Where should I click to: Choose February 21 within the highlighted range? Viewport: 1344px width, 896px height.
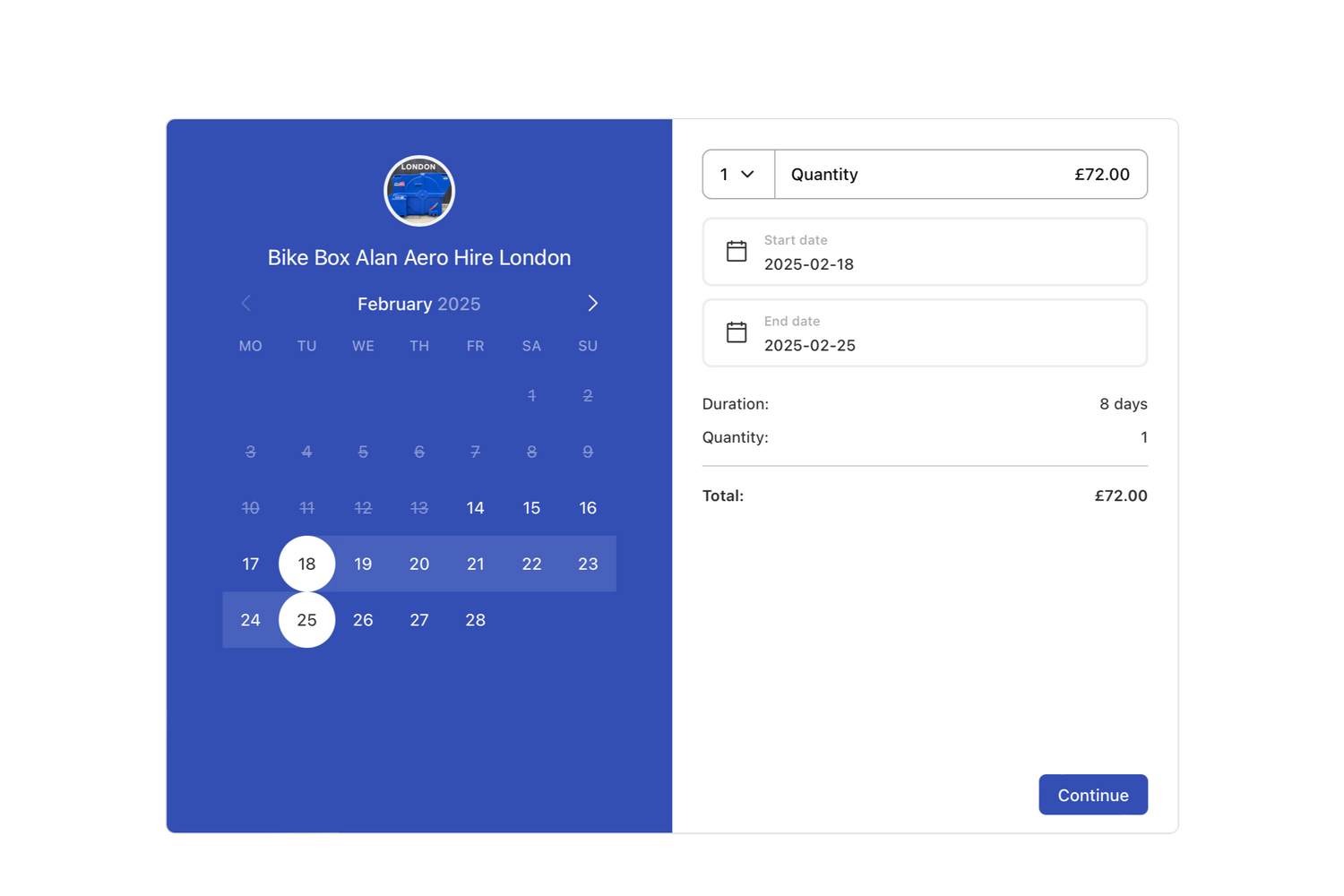point(475,564)
